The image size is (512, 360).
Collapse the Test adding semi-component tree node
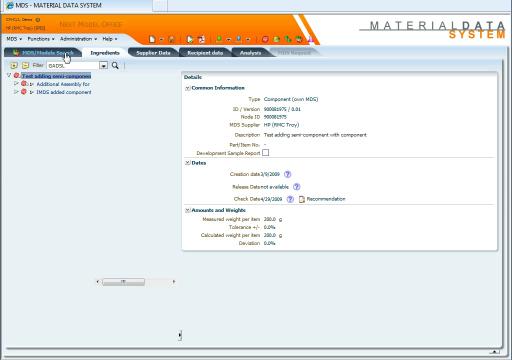pos(9,76)
